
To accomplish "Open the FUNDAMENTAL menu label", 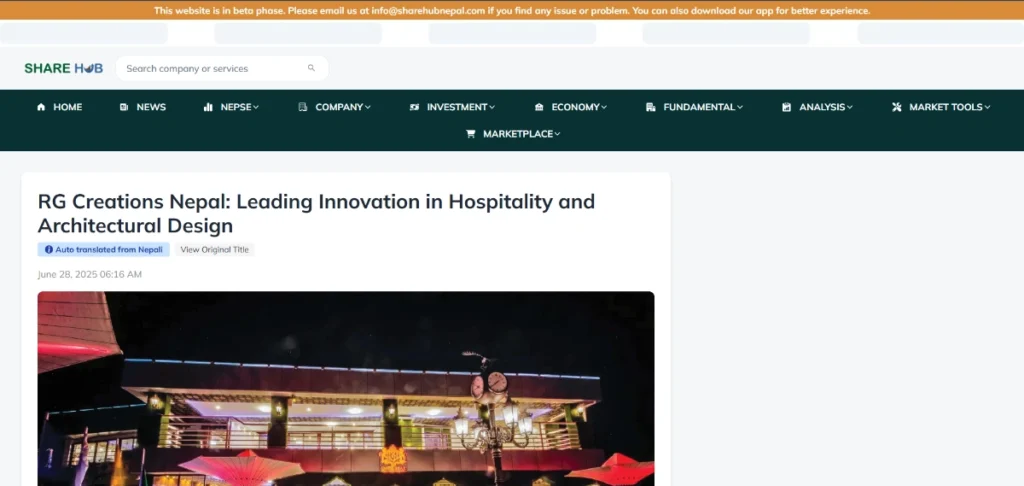I will [x=699, y=107].
